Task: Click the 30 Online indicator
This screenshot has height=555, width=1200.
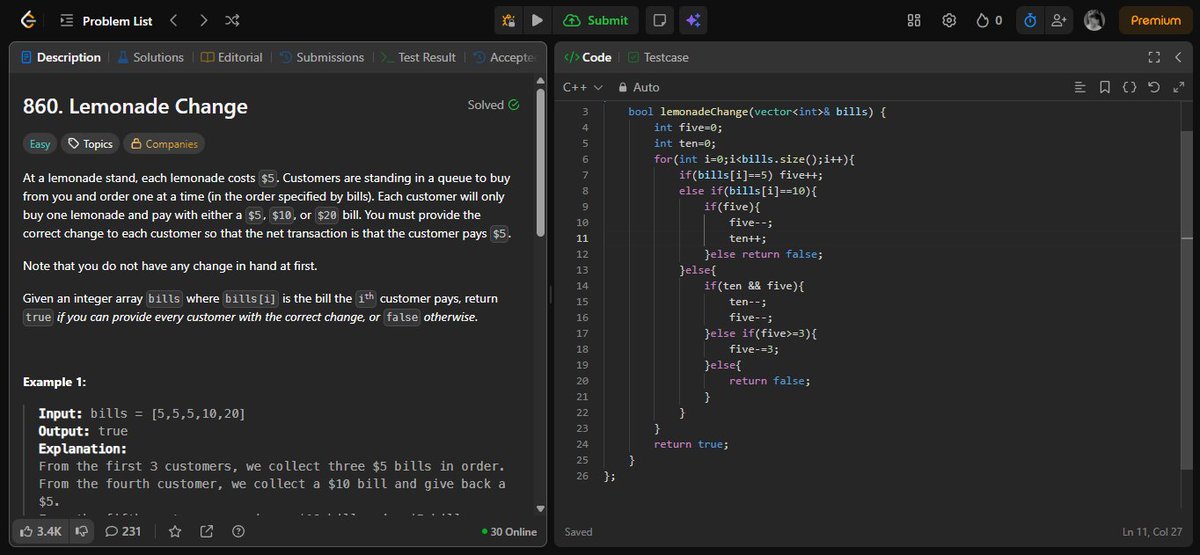Action: tap(509, 531)
